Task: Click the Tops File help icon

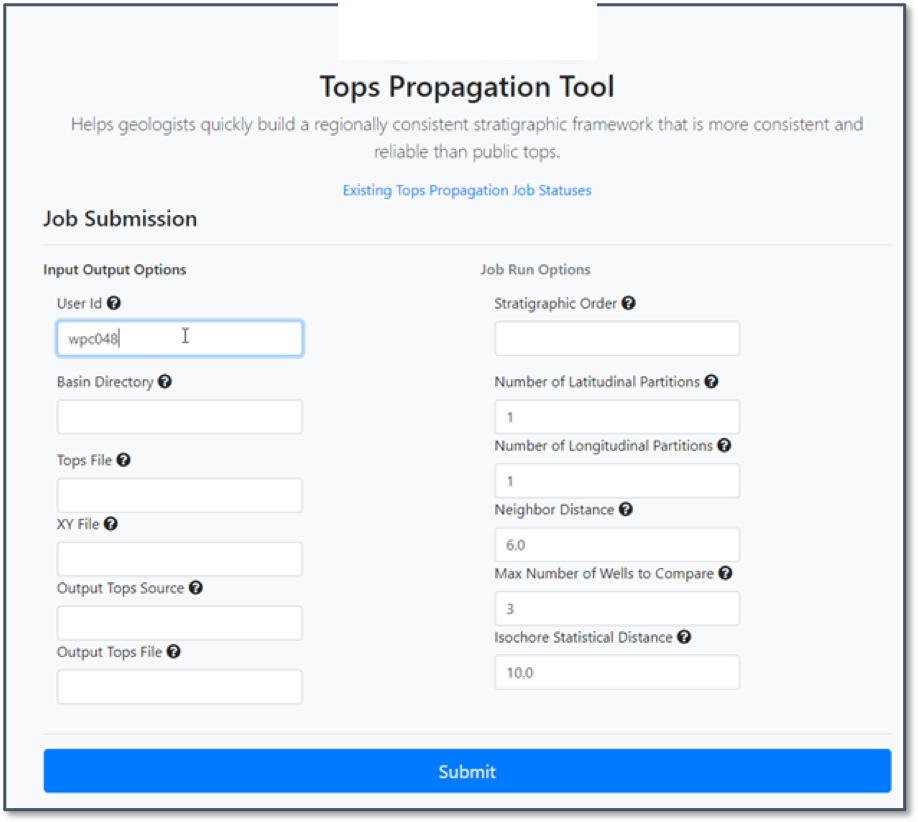Action: pos(123,461)
